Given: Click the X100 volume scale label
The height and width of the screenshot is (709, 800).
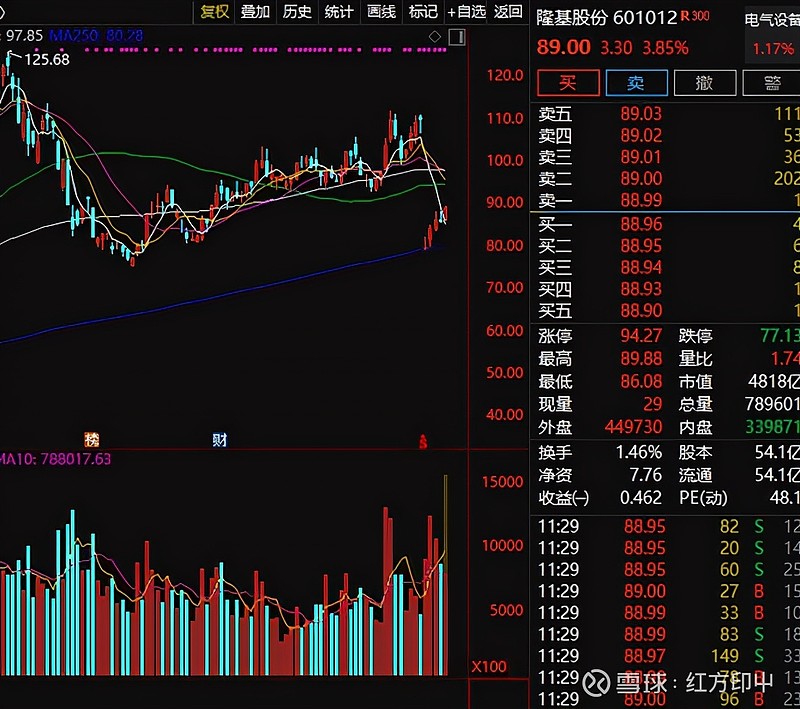Looking at the screenshot, I should 489,667.
